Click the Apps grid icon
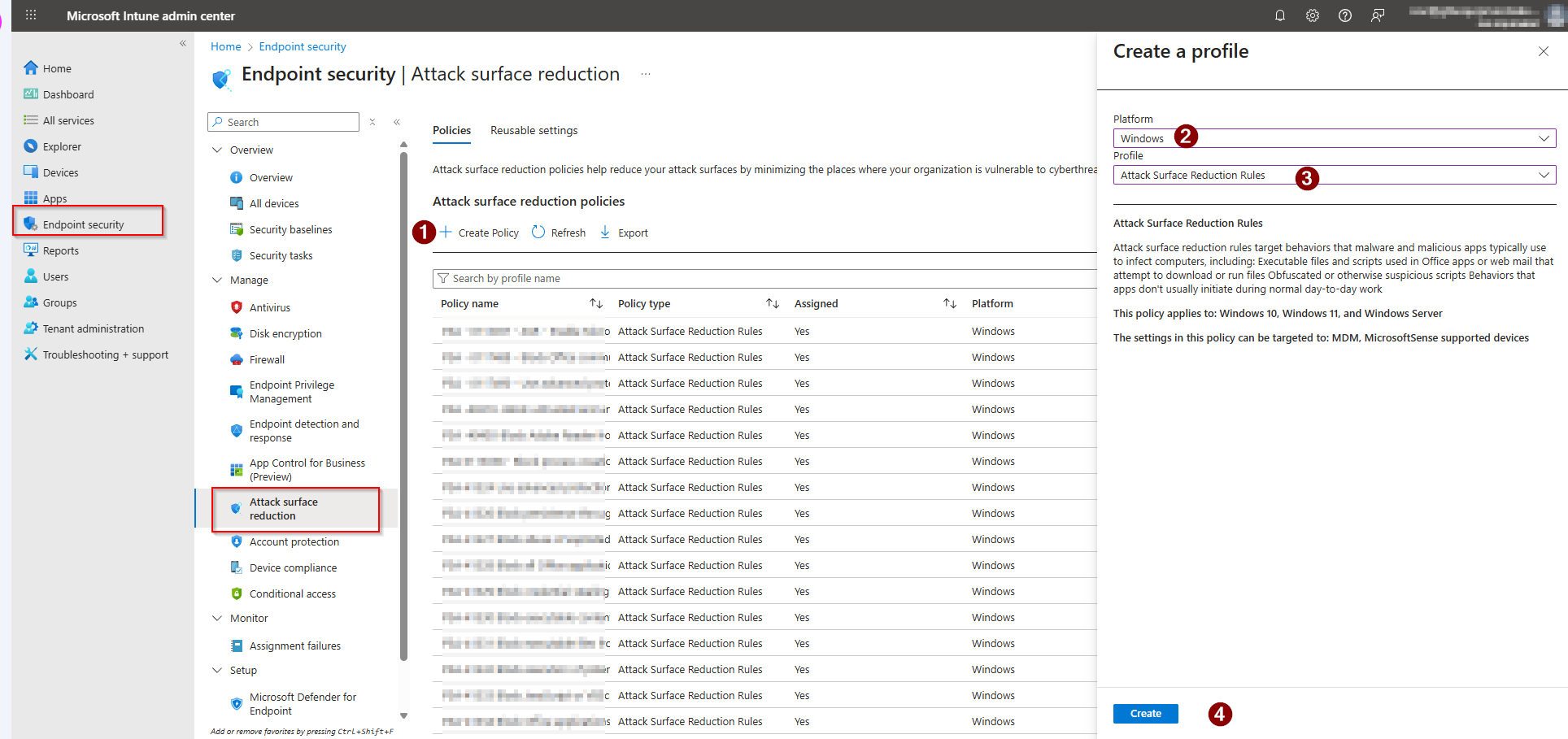 click(x=31, y=198)
